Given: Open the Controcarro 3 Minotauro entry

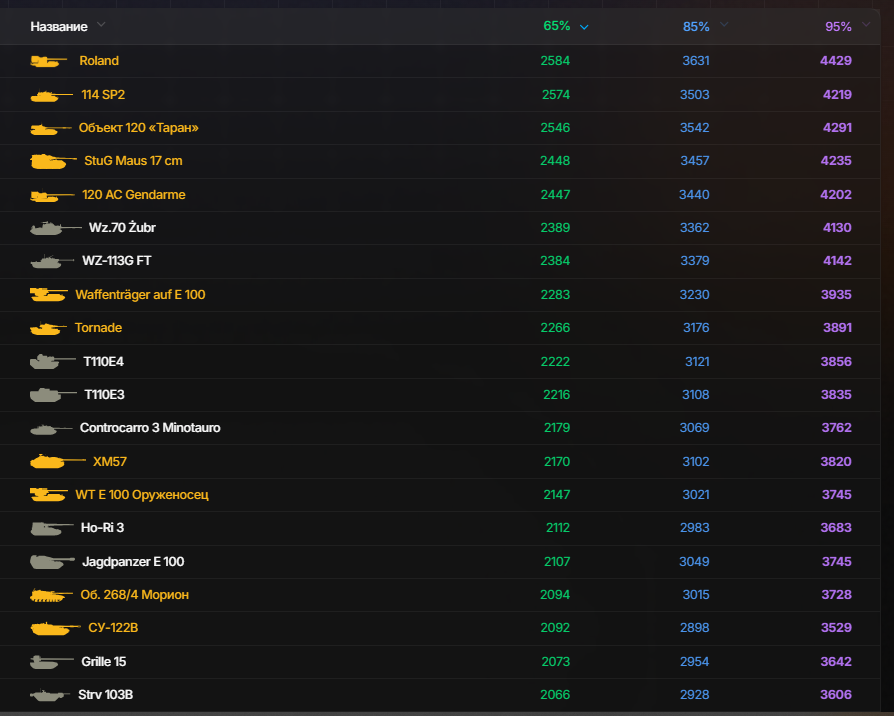Looking at the screenshot, I should point(150,428).
